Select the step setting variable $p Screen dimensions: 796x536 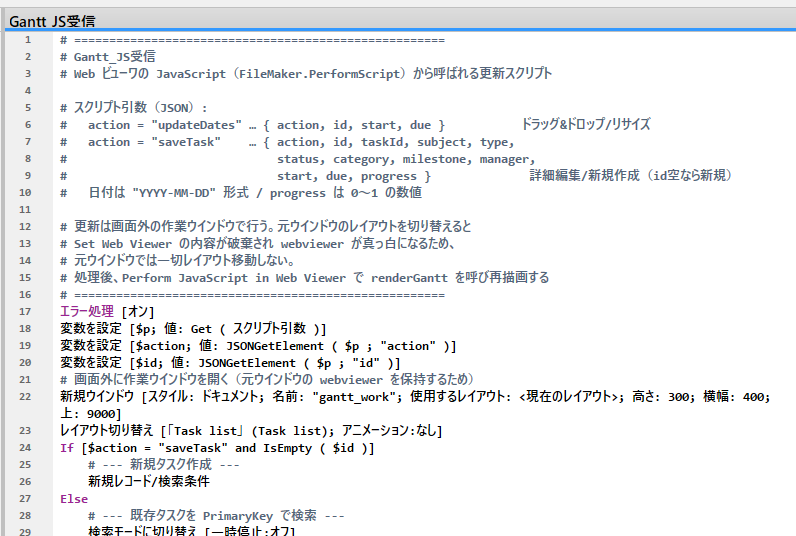tap(193, 329)
